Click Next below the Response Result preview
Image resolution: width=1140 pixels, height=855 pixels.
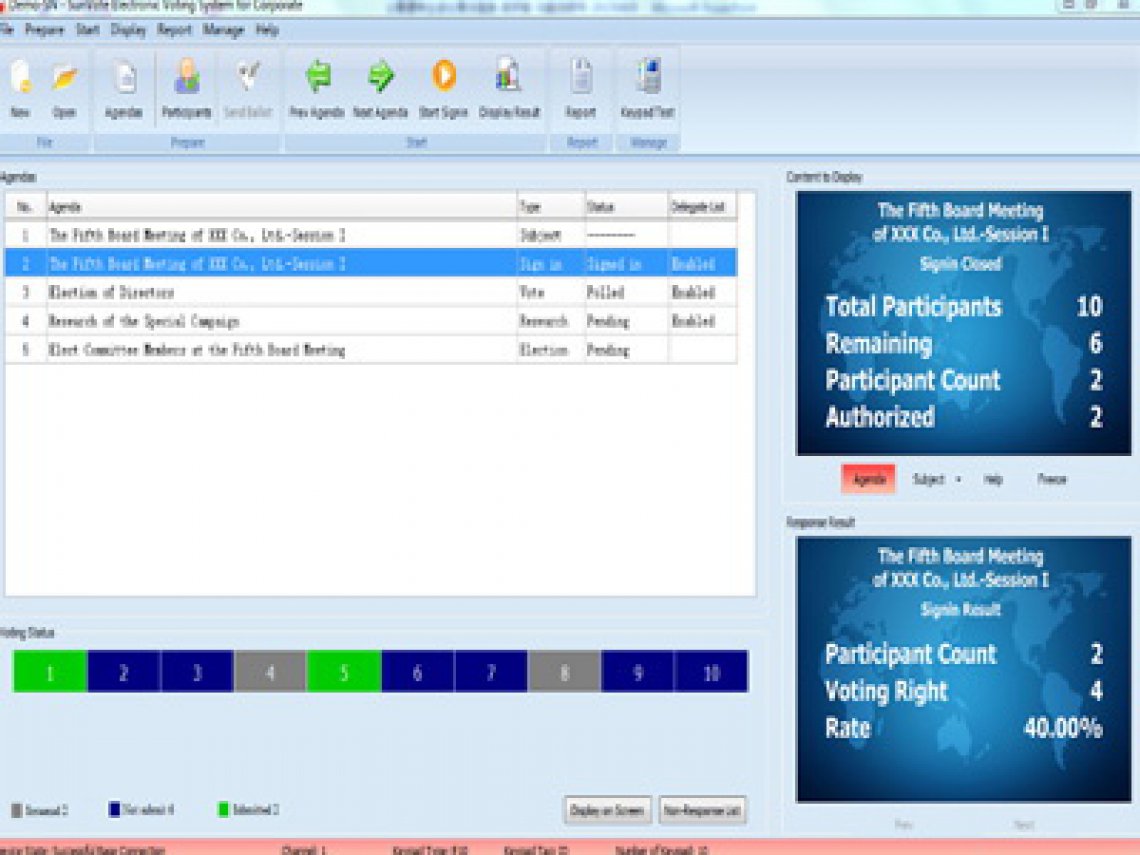click(x=1024, y=825)
